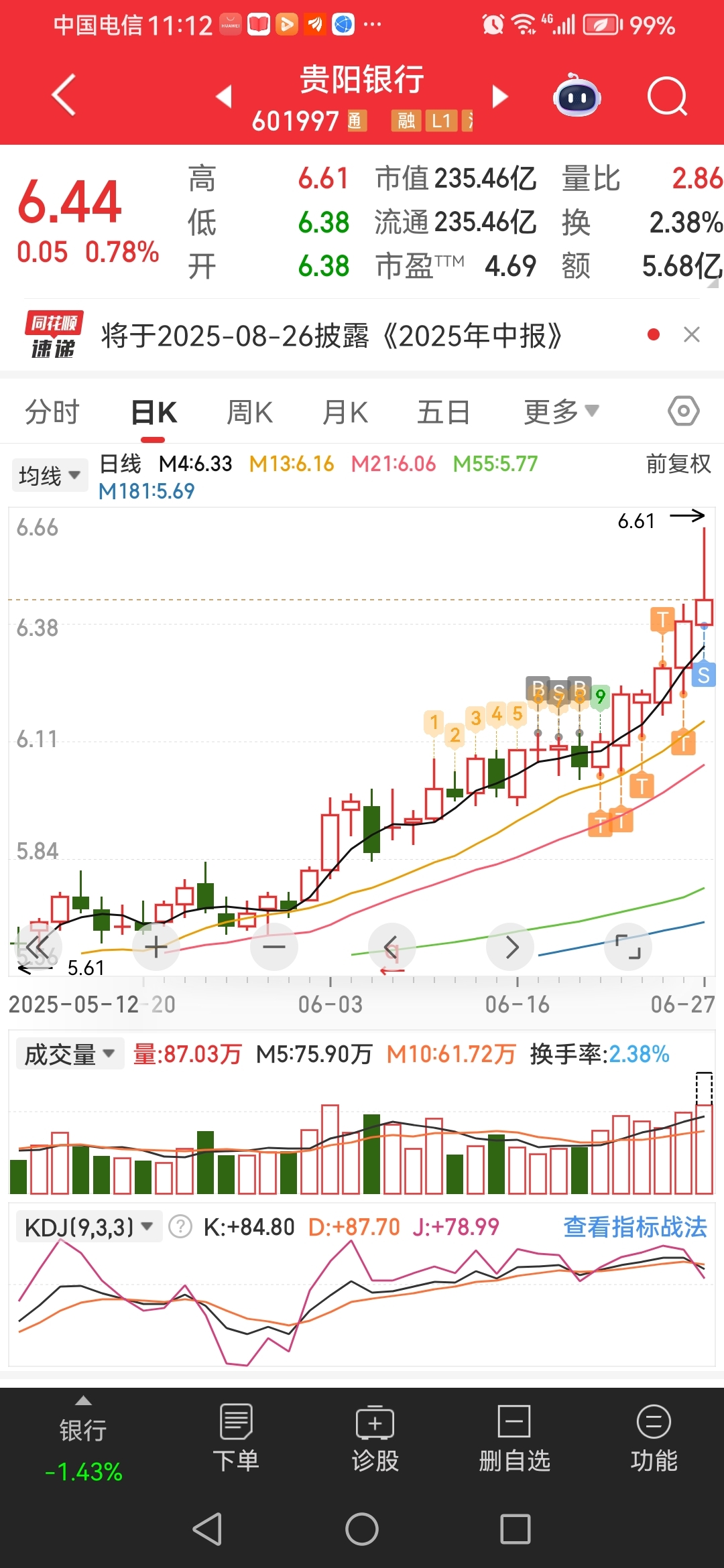724x1568 pixels.
Task: Open stock search magnifier
Action: pyautogui.click(x=667, y=96)
